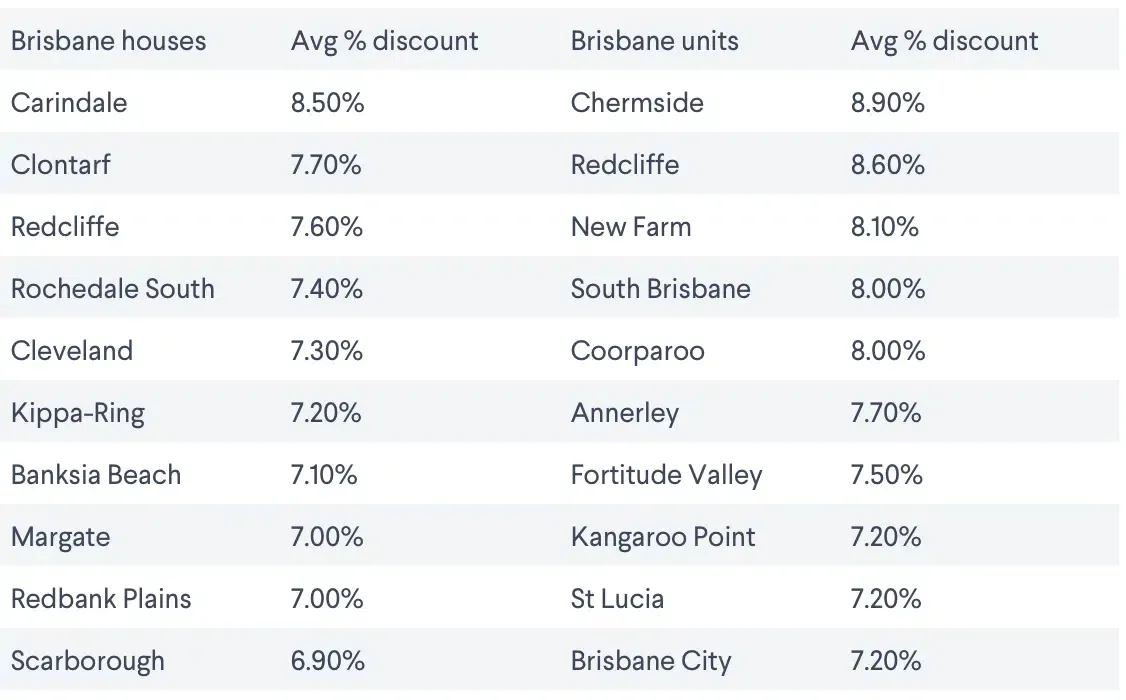Select the New Farm cell
Viewport: 1126px width, 700px height.
tap(630, 227)
